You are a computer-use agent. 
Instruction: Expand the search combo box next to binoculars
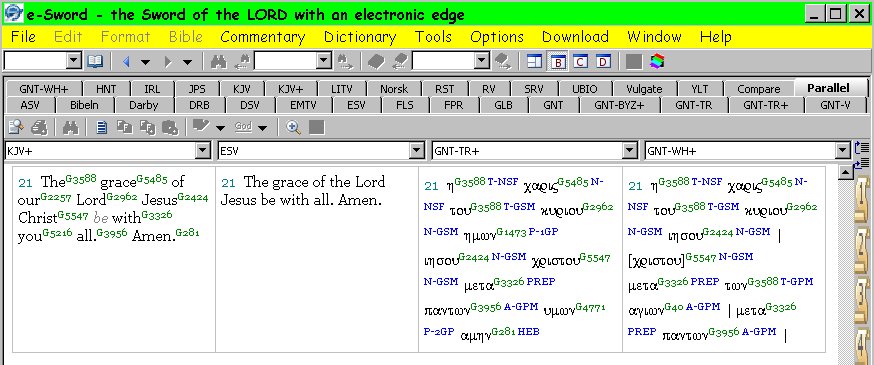(x=324, y=61)
